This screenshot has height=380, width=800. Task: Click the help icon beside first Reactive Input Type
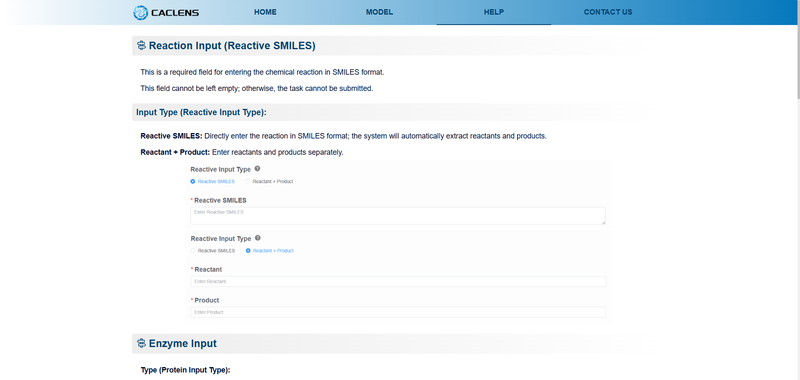257,168
